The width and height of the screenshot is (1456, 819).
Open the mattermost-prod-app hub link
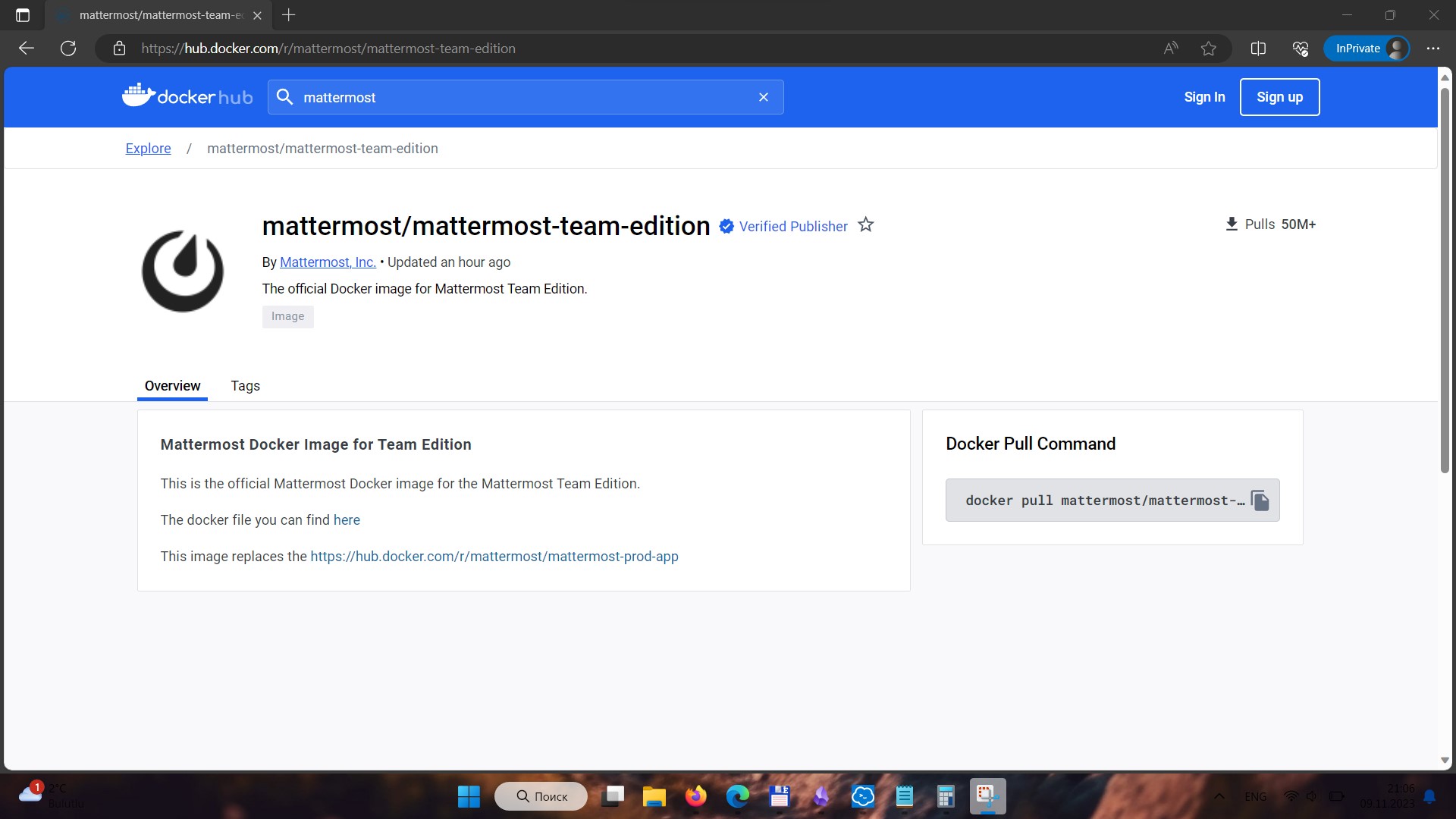494,557
